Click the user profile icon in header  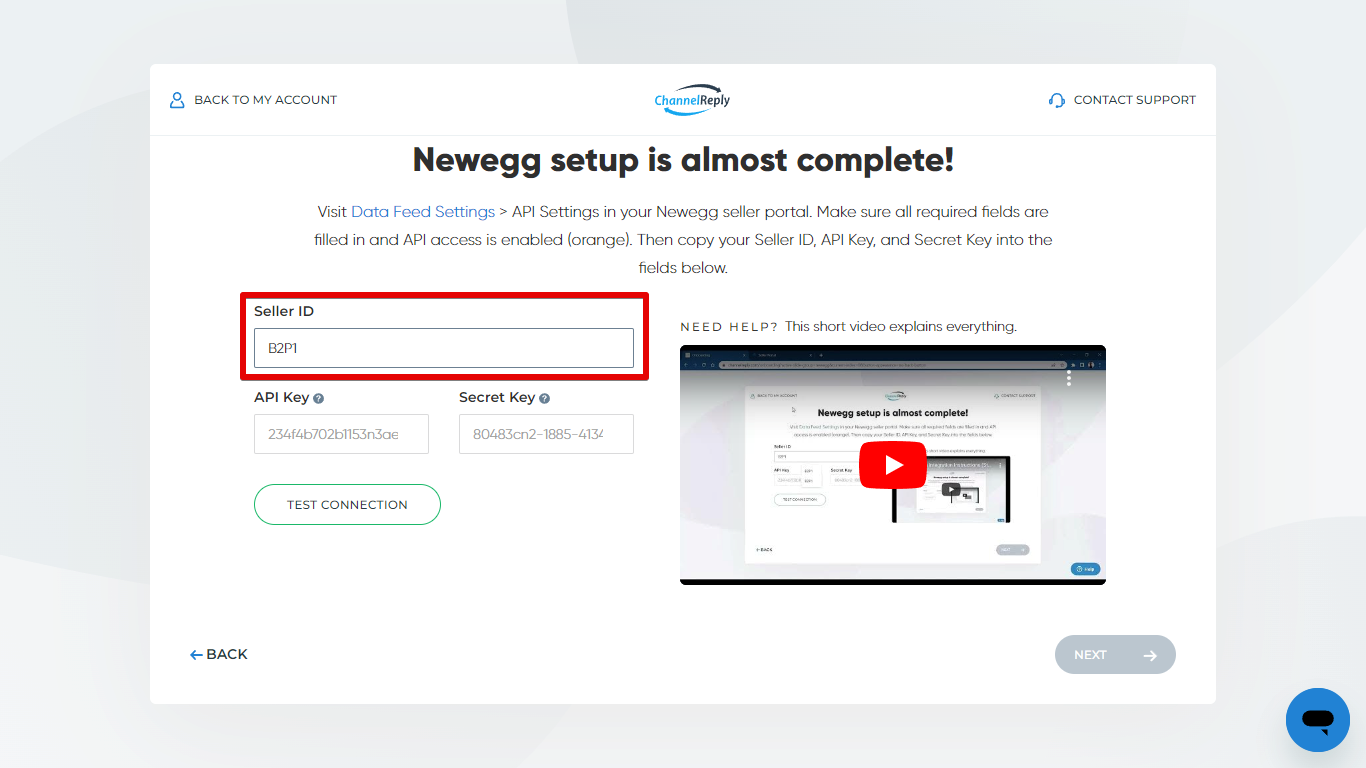click(177, 100)
